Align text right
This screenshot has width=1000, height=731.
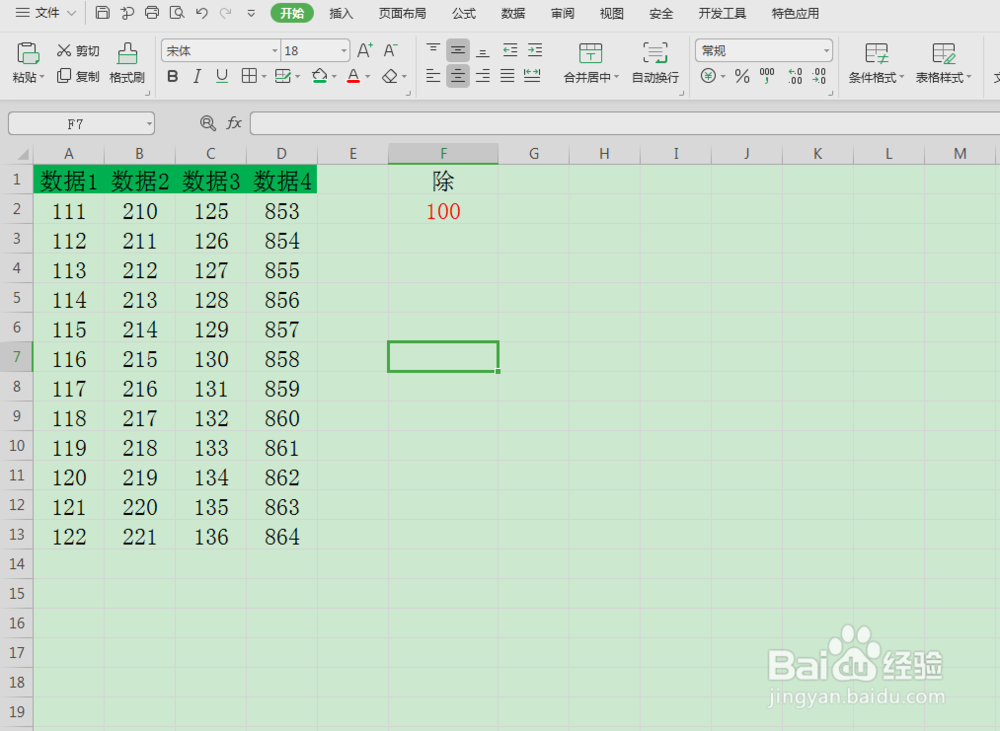483,77
